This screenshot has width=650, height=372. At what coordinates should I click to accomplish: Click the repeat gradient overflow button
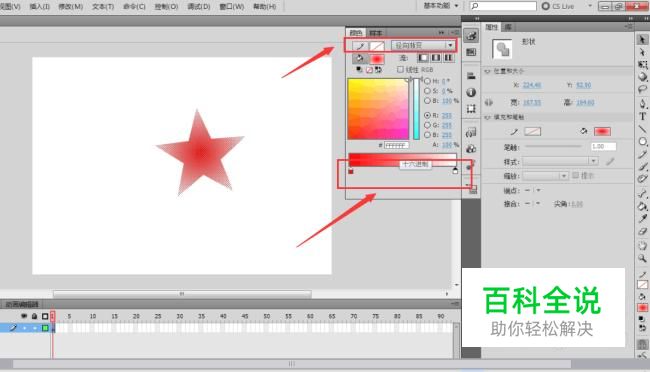click(449, 58)
